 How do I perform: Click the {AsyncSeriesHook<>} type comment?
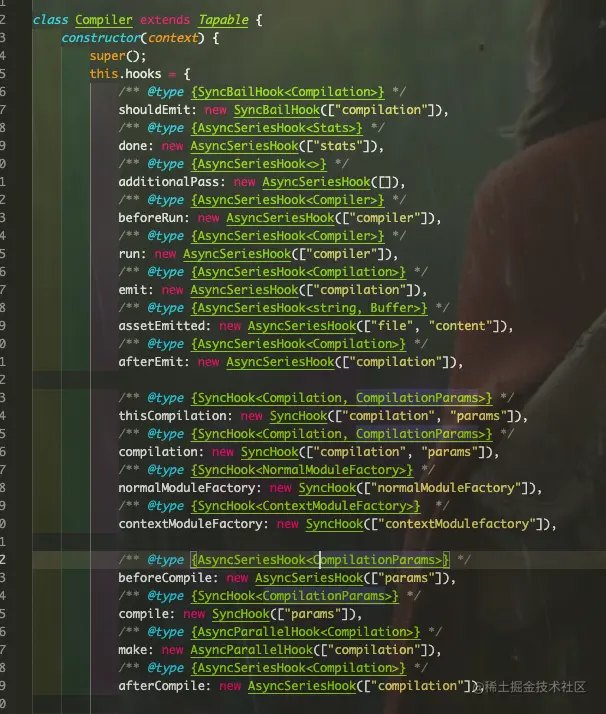(259, 164)
